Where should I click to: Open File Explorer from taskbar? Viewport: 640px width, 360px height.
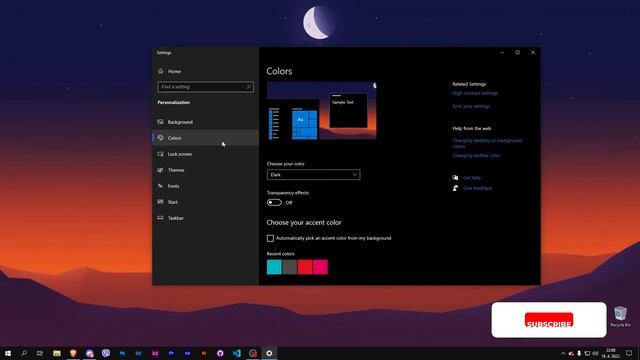click(57, 353)
